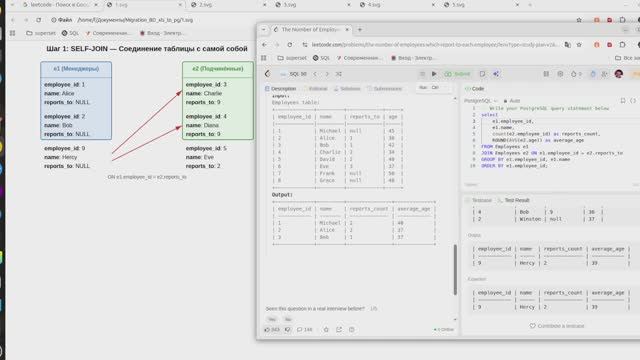
Task: Translate page icon in LeetCode address bar
Action: tap(568, 44)
